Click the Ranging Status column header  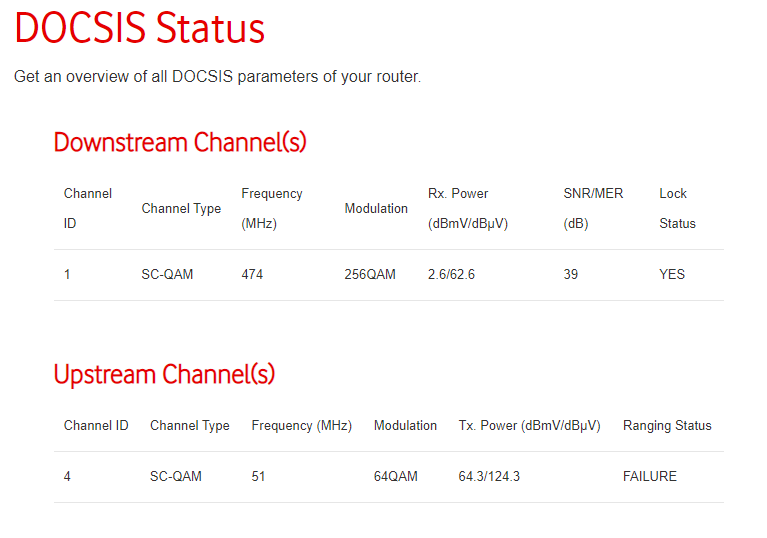(667, 426)
